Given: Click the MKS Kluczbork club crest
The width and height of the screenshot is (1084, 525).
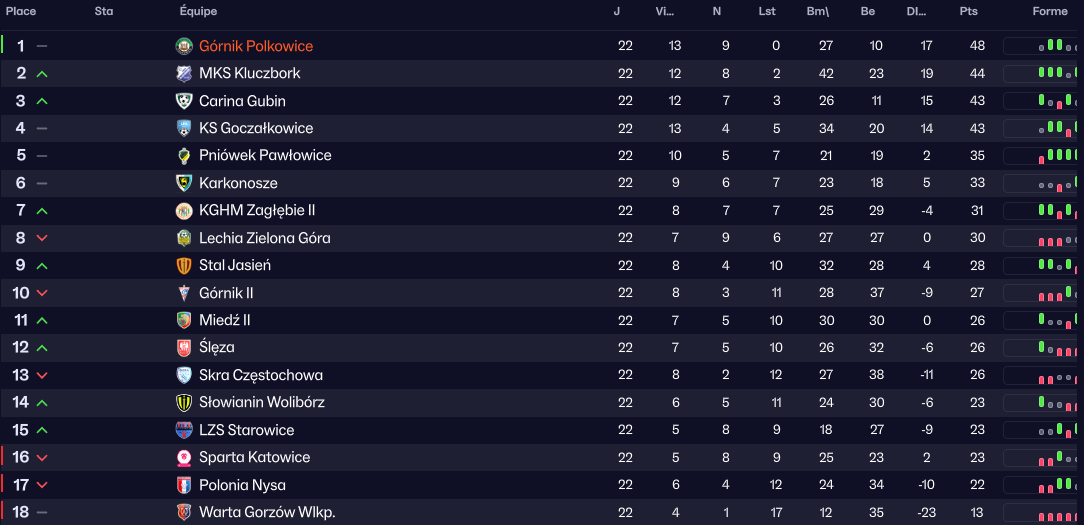Looking at the screenshot, I should pyautogui.click(x=184, y=73).
